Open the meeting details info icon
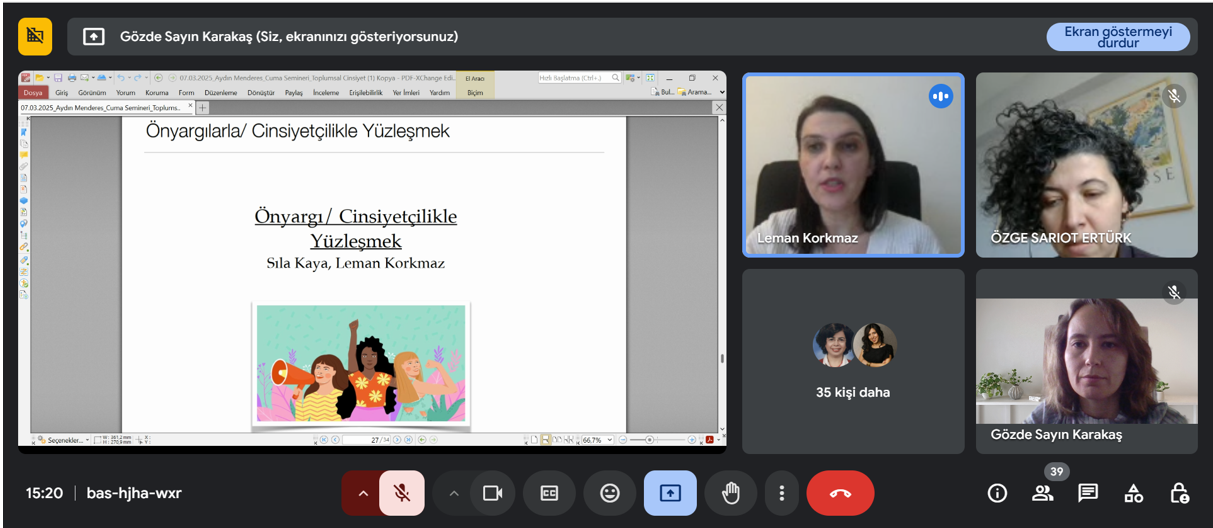The width and height of the screenshot is (1213, 528). [x=997, y=493]
